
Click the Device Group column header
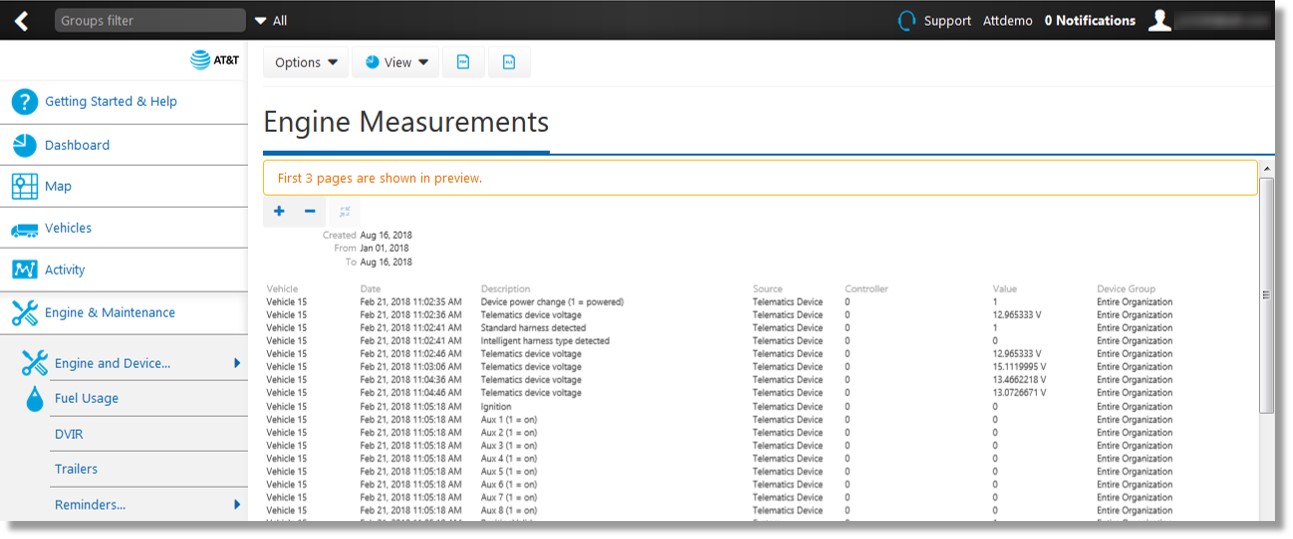[1125, 289]
